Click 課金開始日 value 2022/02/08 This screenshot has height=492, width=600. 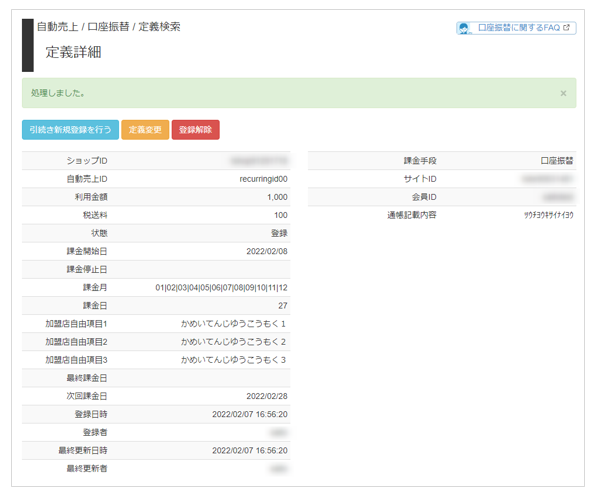(267, 251)
